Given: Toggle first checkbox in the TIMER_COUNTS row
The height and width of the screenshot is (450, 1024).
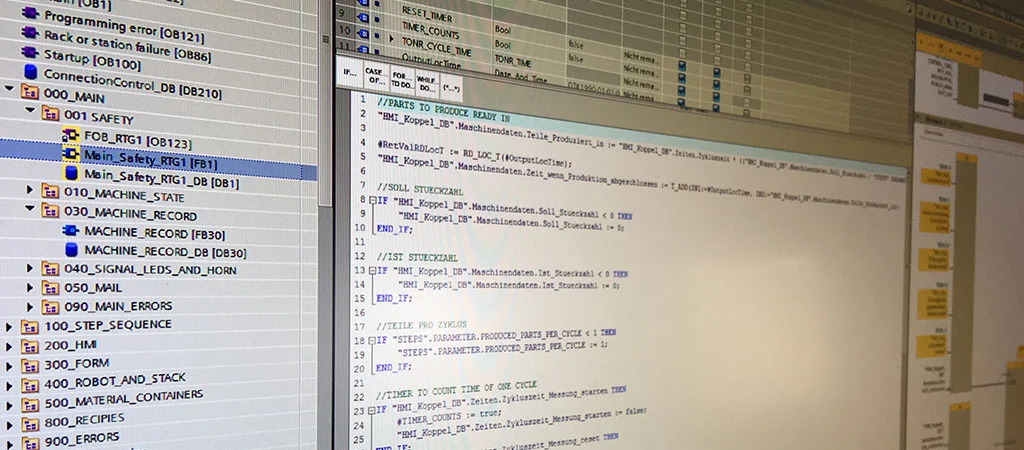Looking at the screenshot, I should [x=682, y=30].
